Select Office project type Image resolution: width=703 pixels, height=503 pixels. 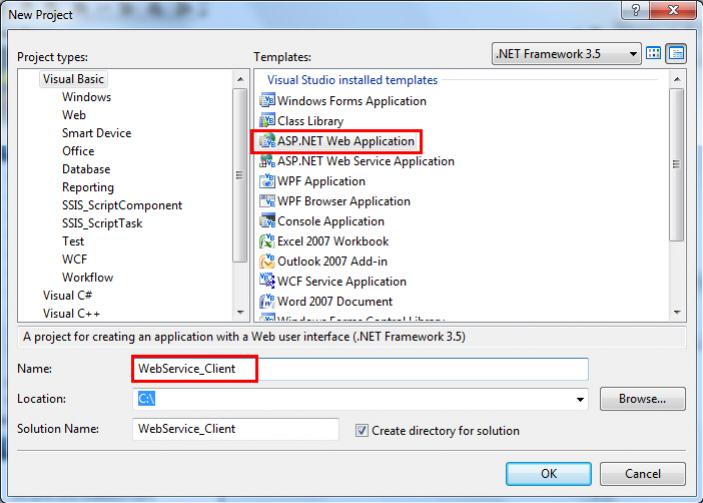tap(78, 151)
